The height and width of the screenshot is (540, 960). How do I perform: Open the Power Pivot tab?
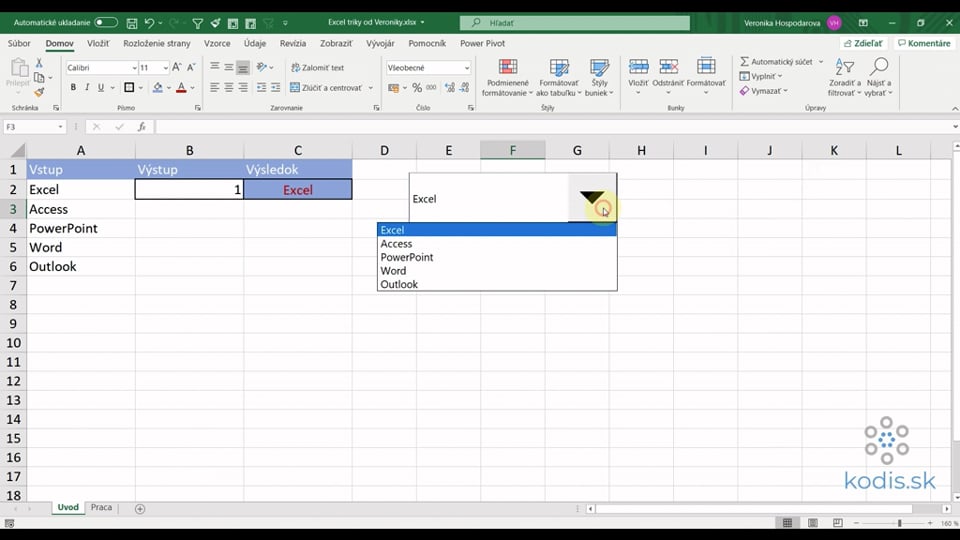482,43
